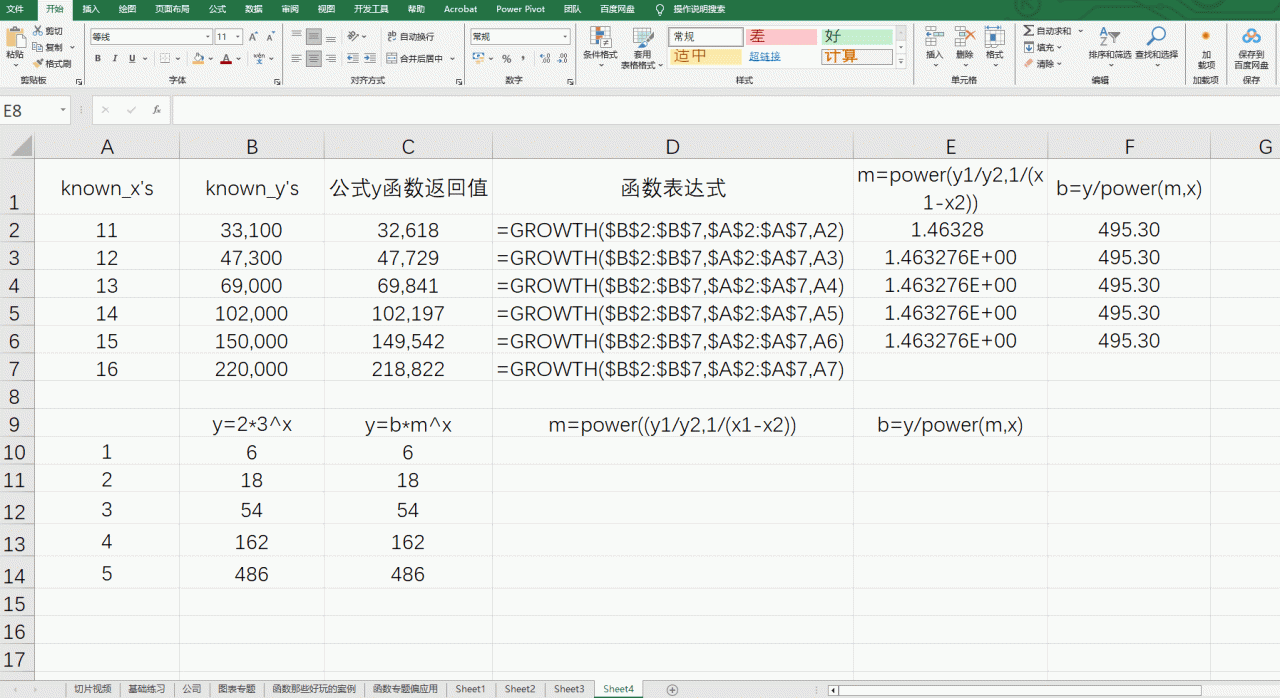
Task: Open the 数据 (Data) ribbon tab
Action: tap(254, 8)
